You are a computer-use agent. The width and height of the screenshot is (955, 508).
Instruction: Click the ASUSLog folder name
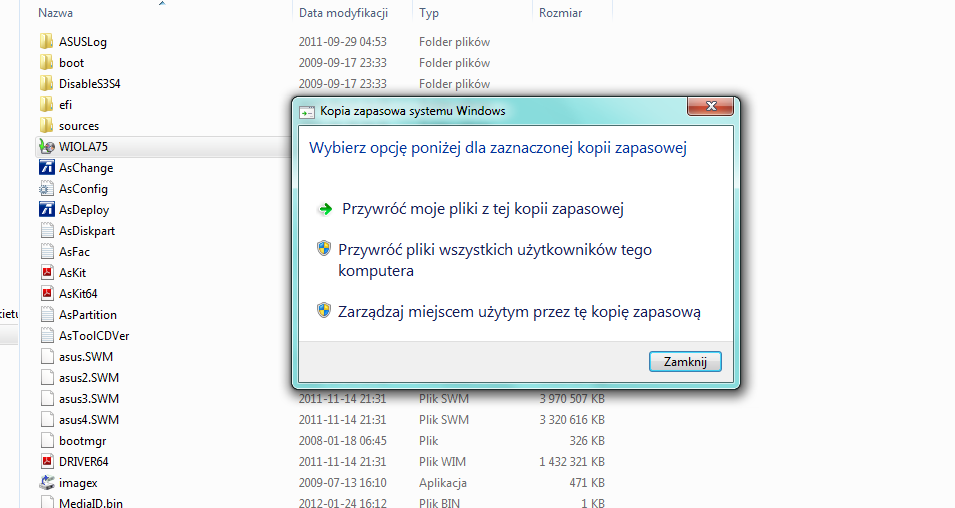(x=83, y=42)
